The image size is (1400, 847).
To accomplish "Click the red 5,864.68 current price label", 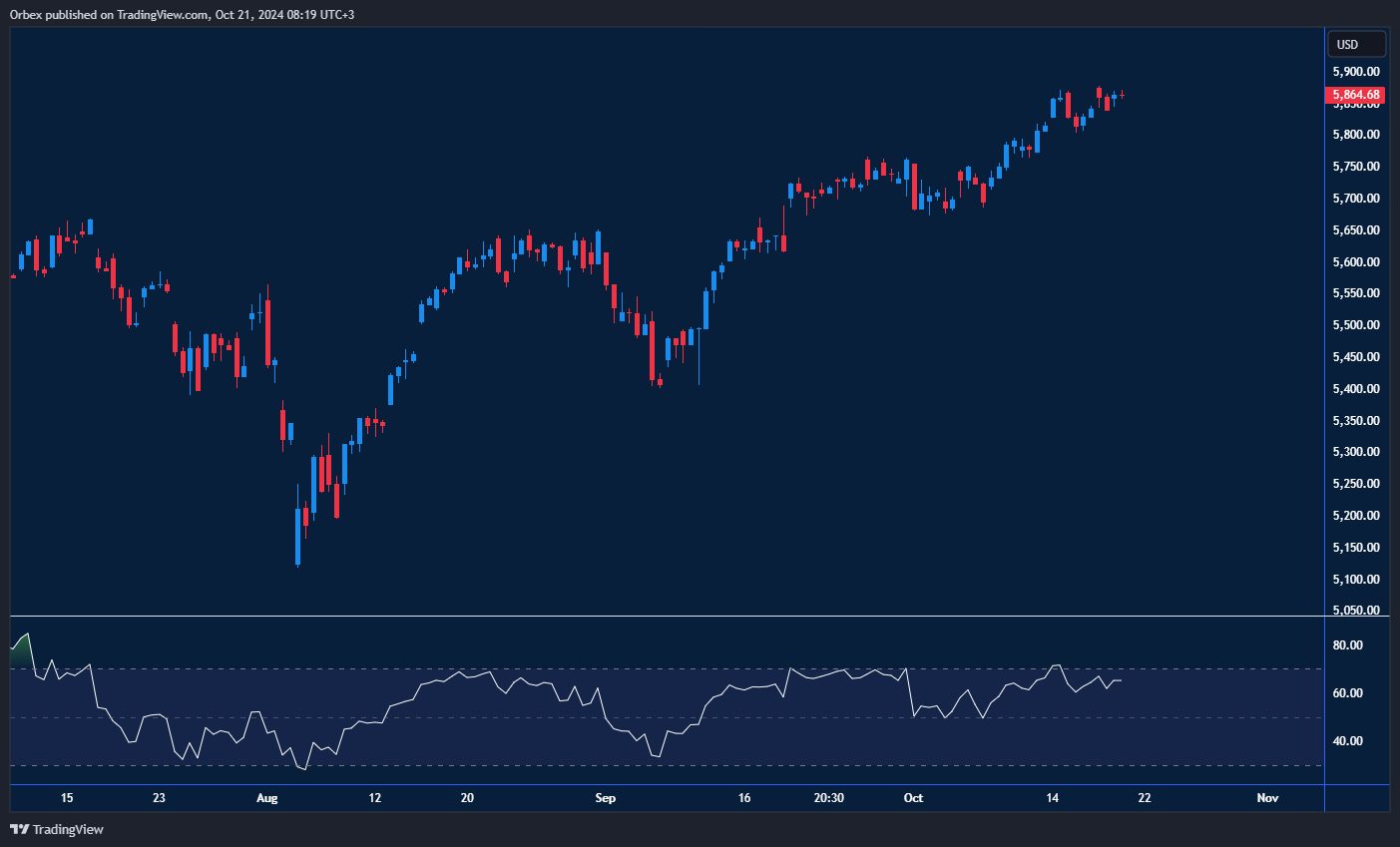I will pyautogui.click(x=1357, y=96).
